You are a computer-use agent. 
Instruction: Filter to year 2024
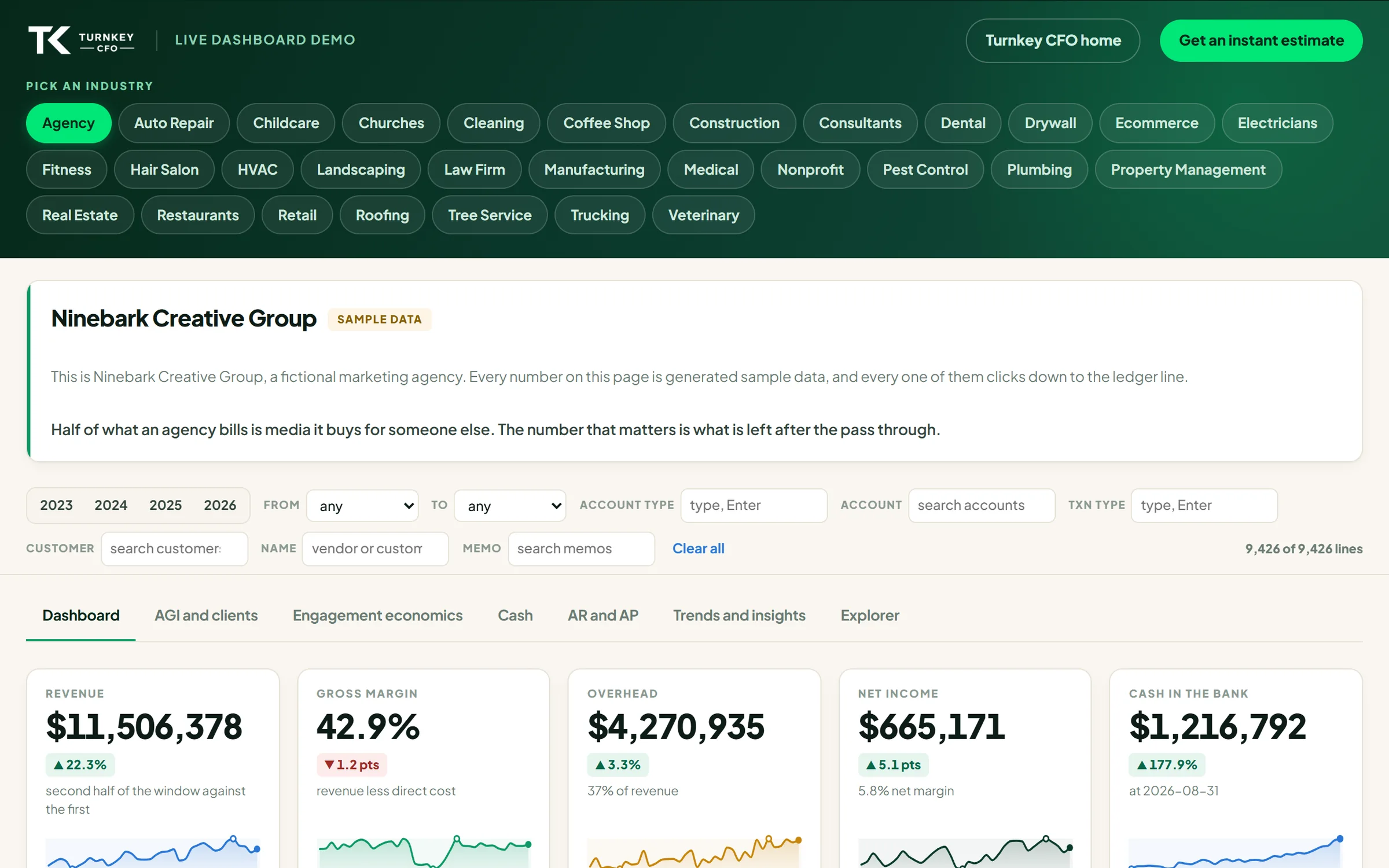click(x=111, y=505)
